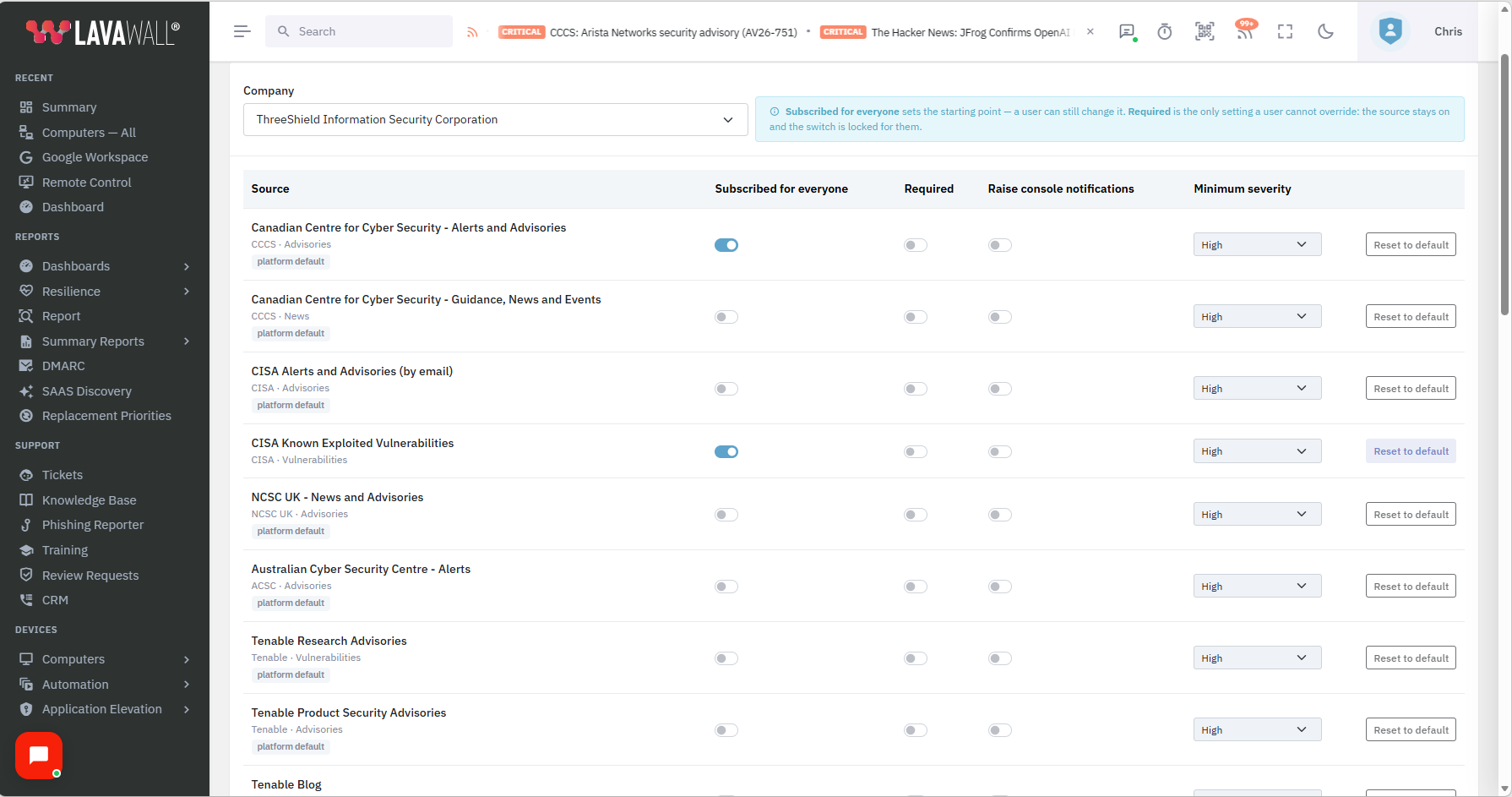The width and height of the screenshot is (1512, 797).
Task: Toggle Required for CISA Alerts by email
Action: [916, 389]
